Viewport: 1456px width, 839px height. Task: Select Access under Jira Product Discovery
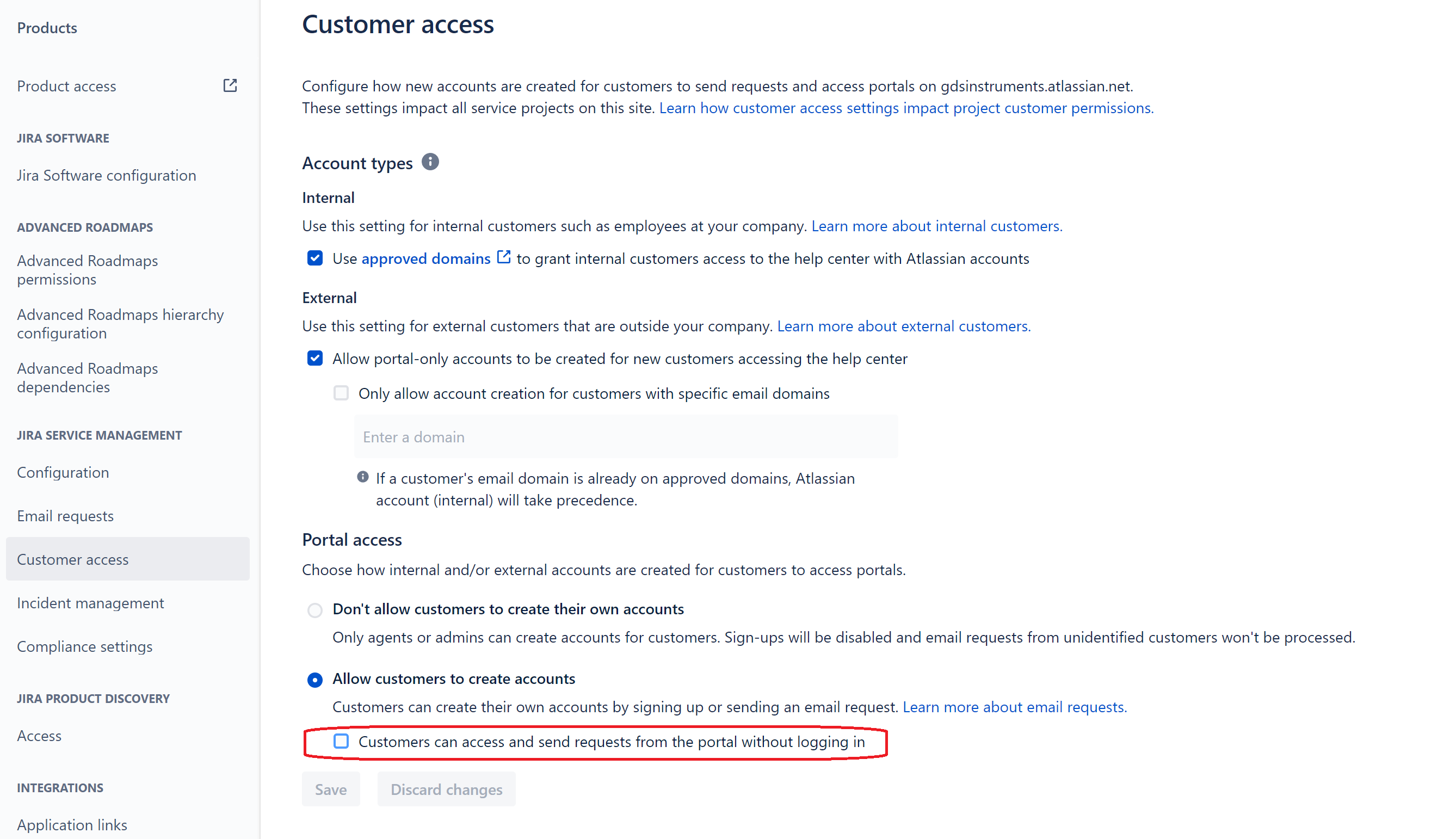point(39,735)
